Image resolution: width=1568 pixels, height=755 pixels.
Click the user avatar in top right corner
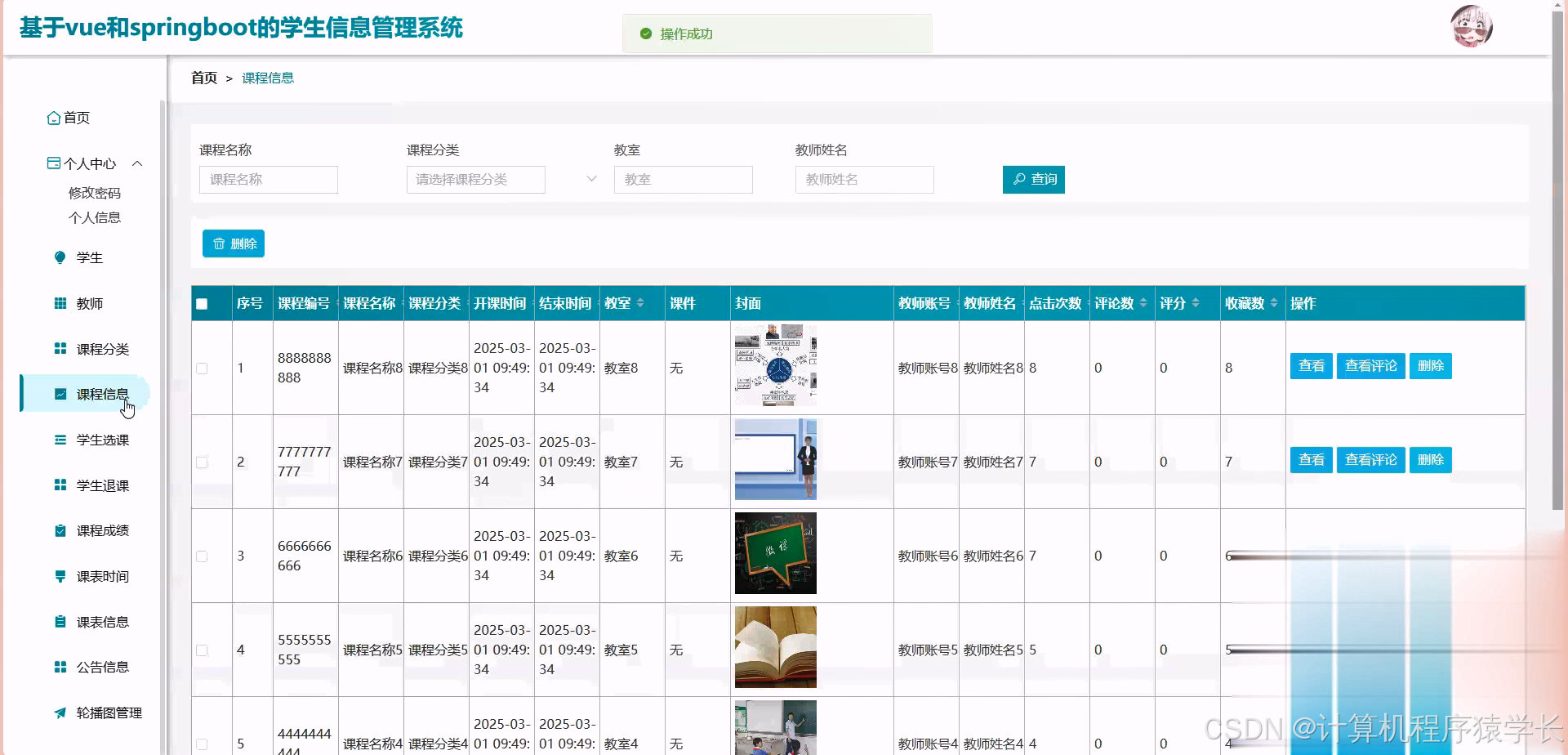[1471, 25]
